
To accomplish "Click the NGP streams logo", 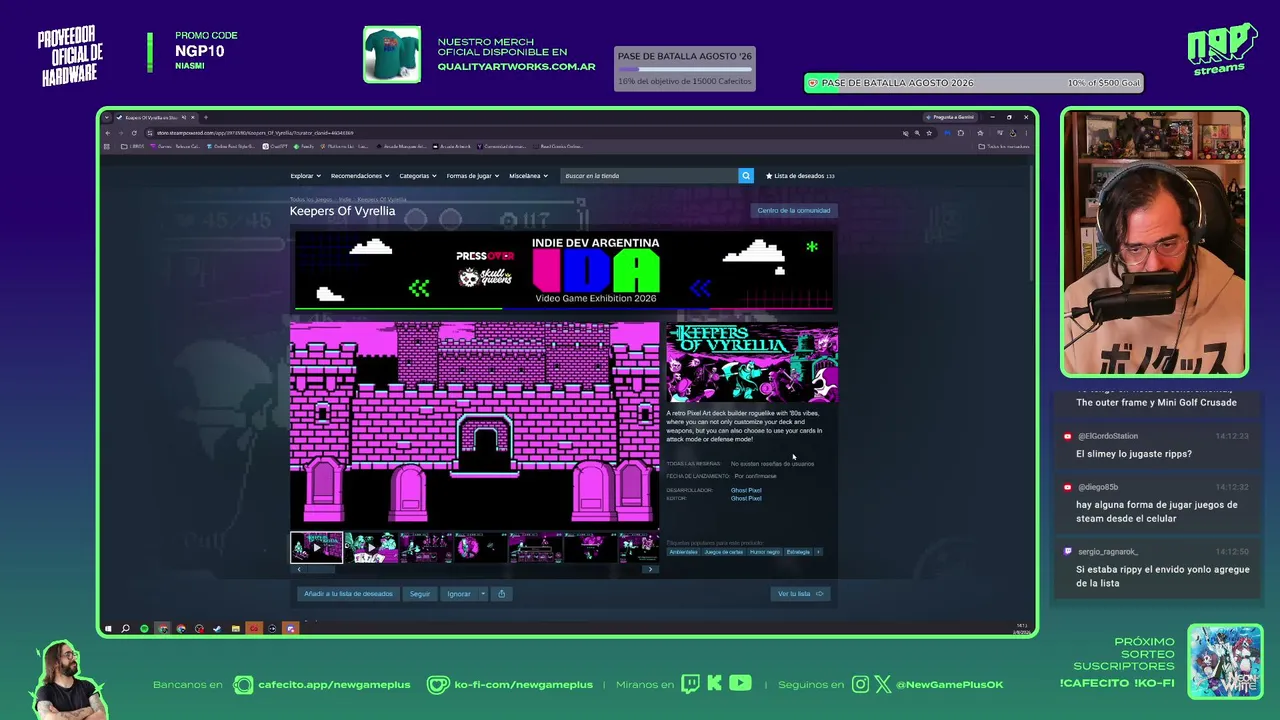I will coord(1221,49).
